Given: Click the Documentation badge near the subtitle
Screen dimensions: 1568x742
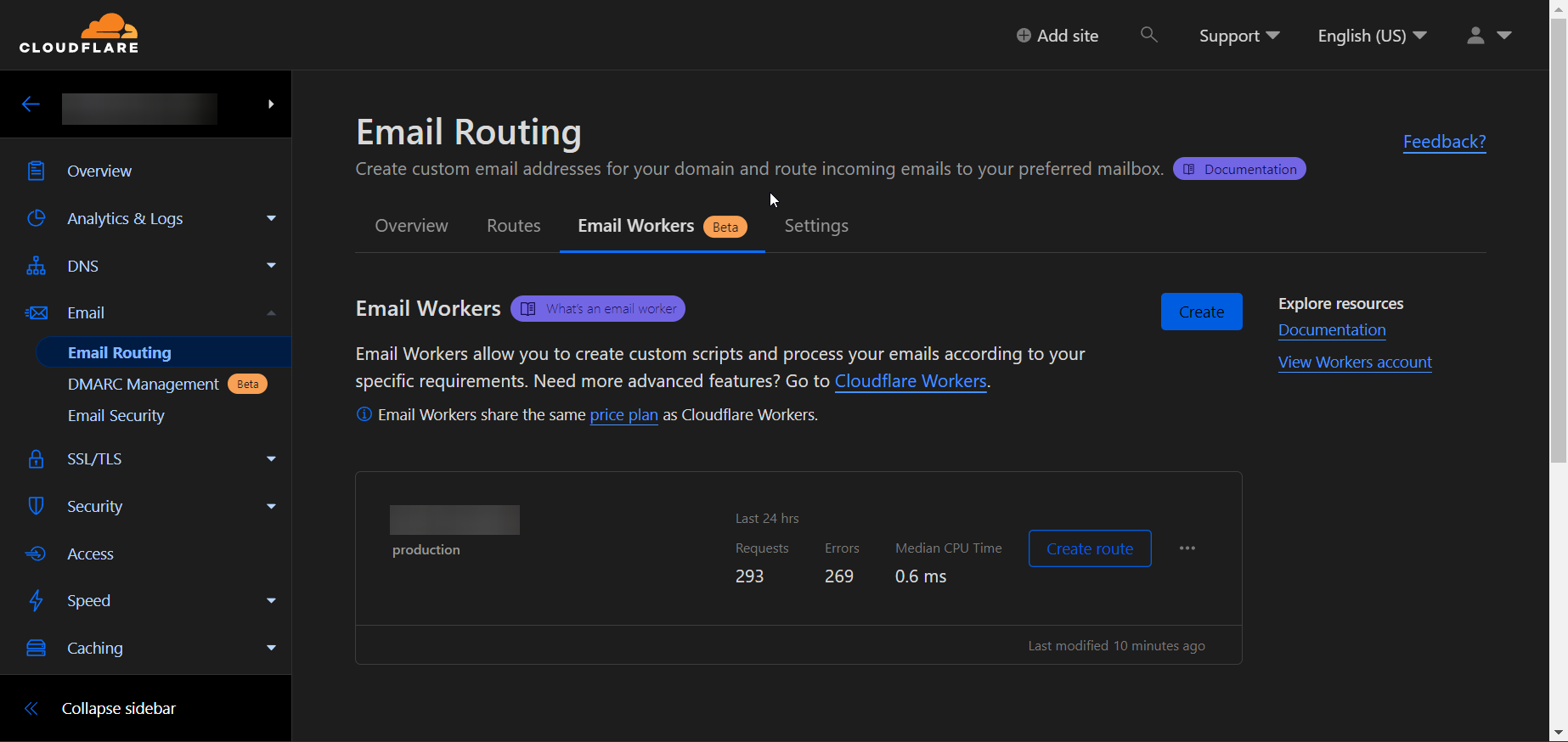Looking at the screenshot, I should (x=1239, y=169).
